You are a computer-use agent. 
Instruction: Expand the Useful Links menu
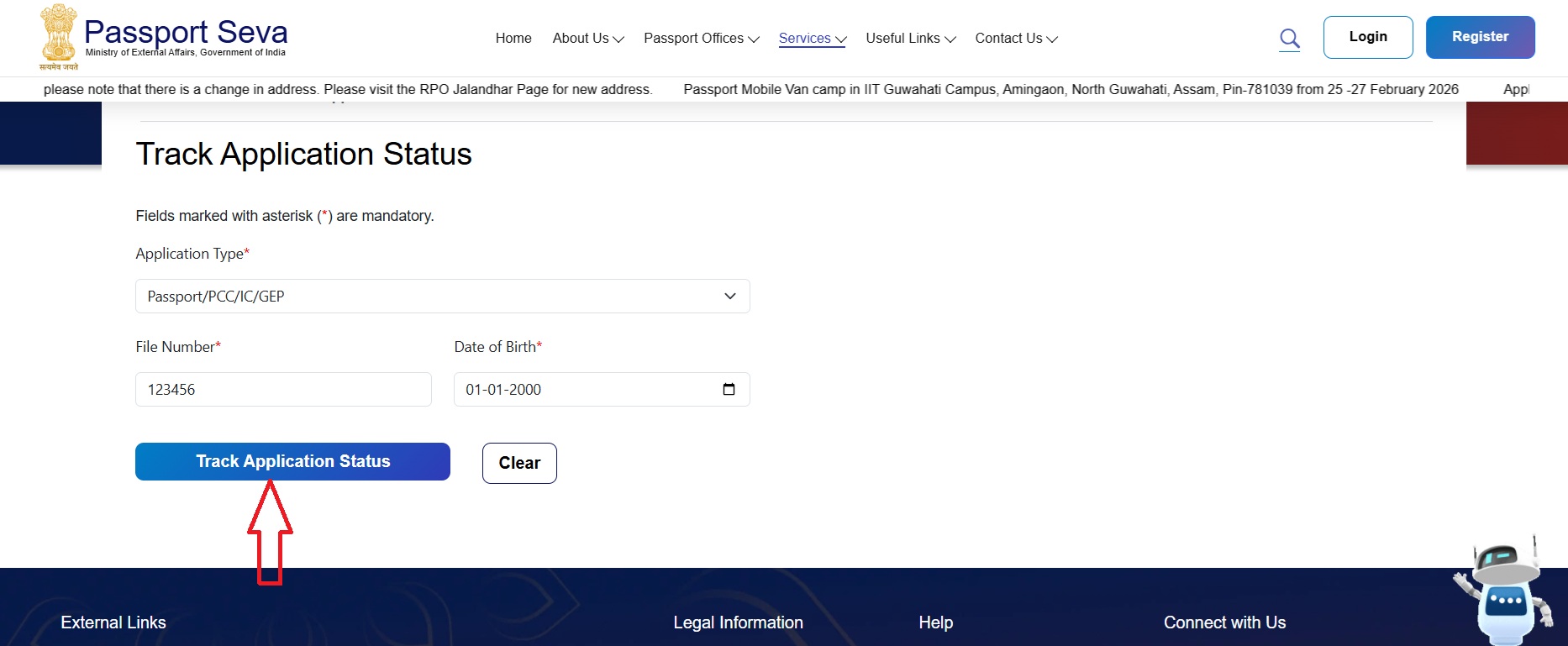[910, 39]
